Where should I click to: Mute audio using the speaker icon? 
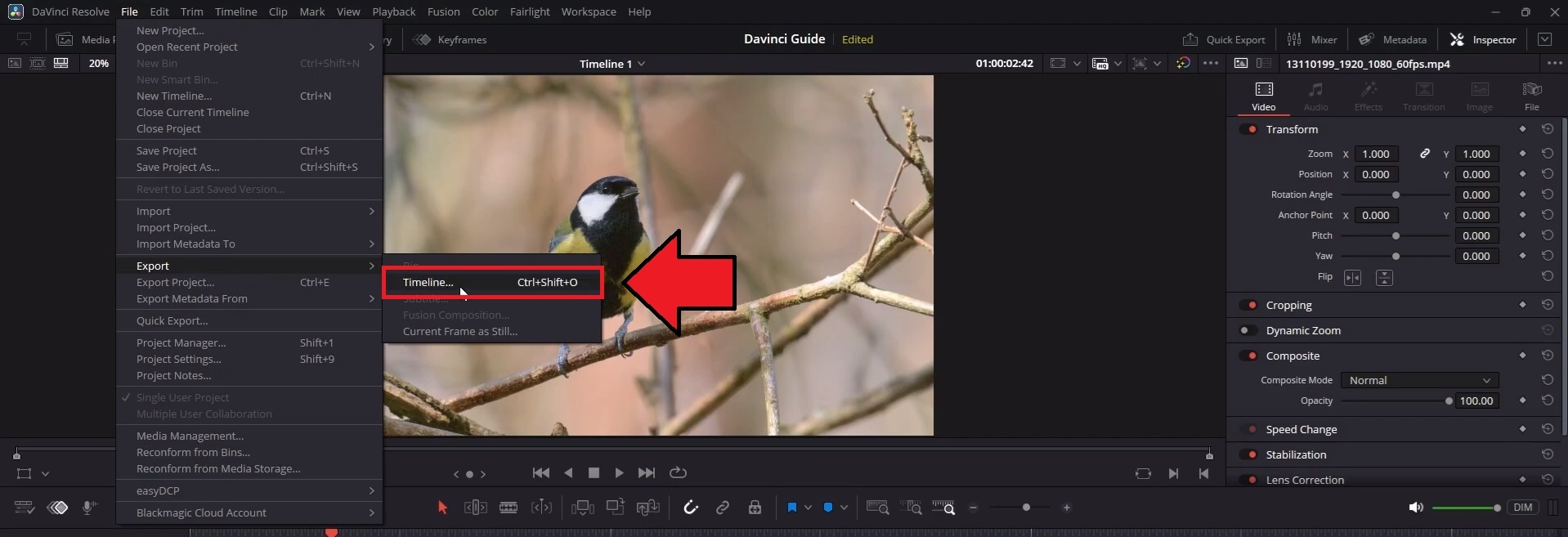[x=1416, y=508]
